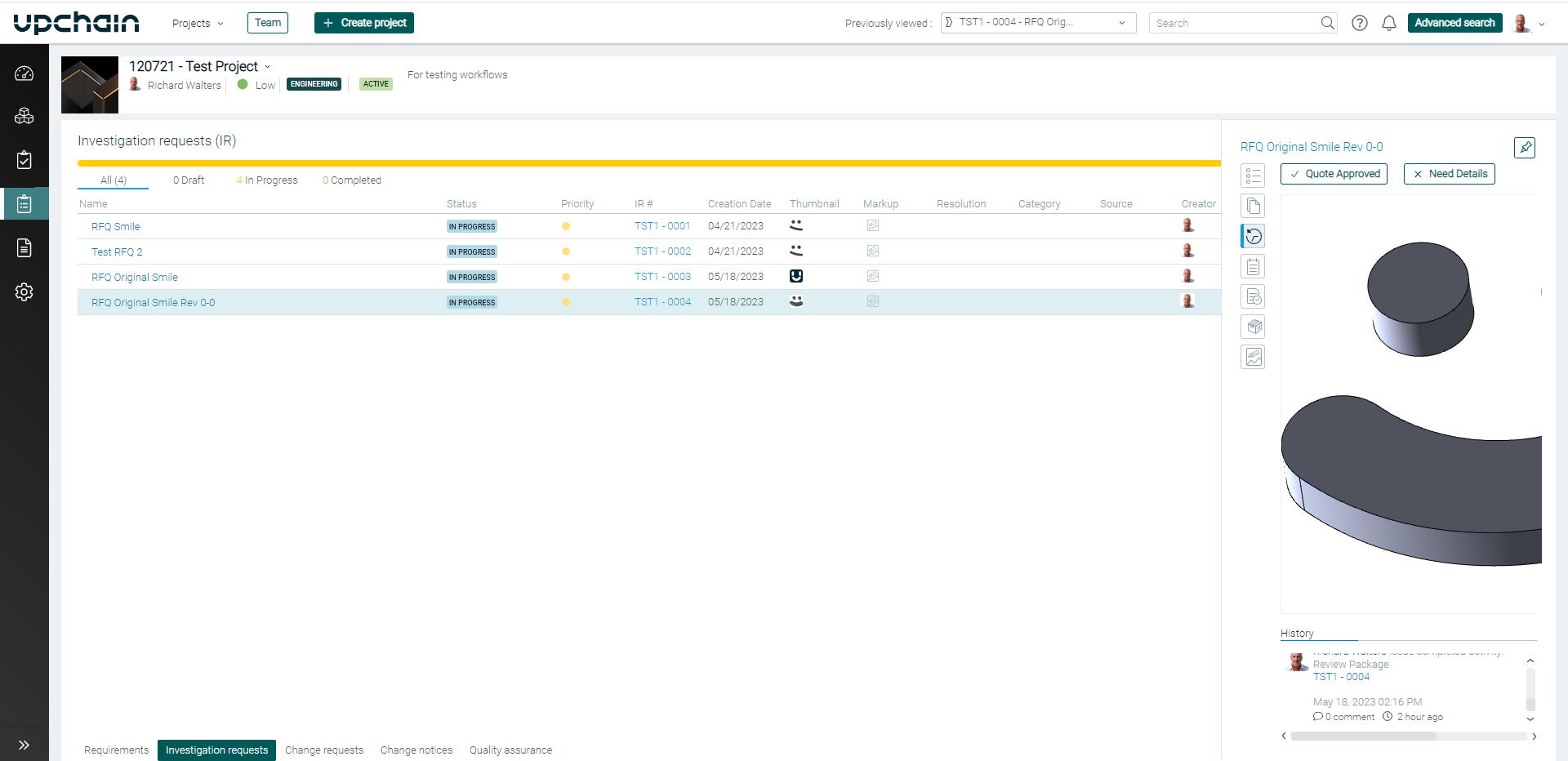Open the TST1 - 0003 link

[x=661, y=276]
